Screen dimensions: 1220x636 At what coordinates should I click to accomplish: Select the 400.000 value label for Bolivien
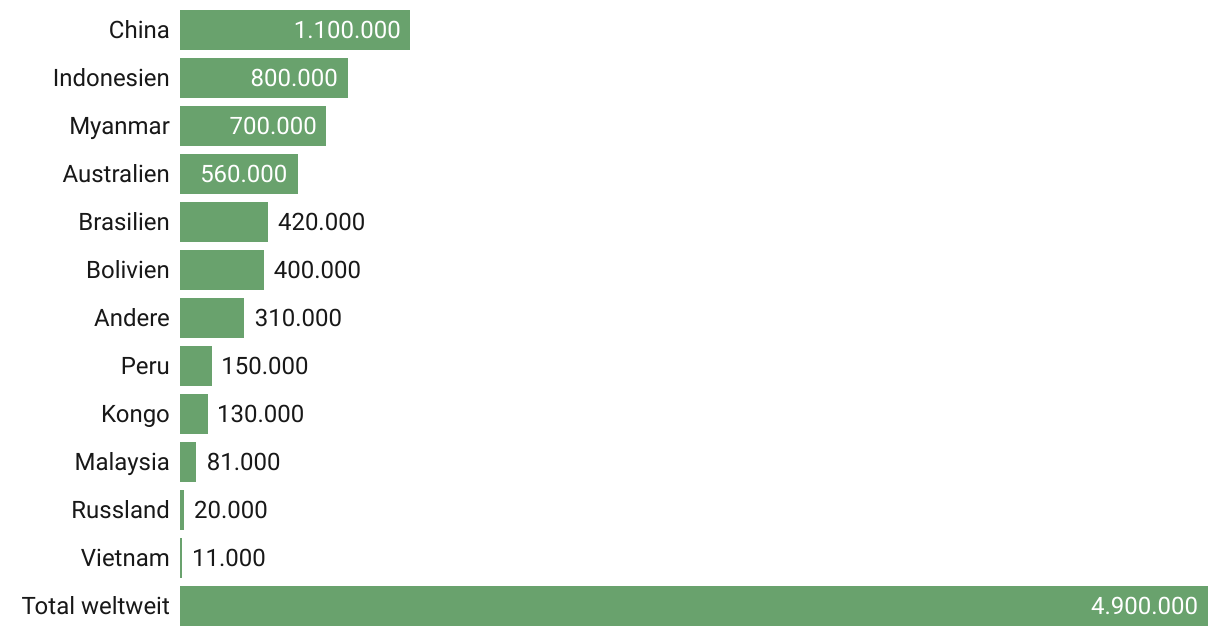coord(317,270)
